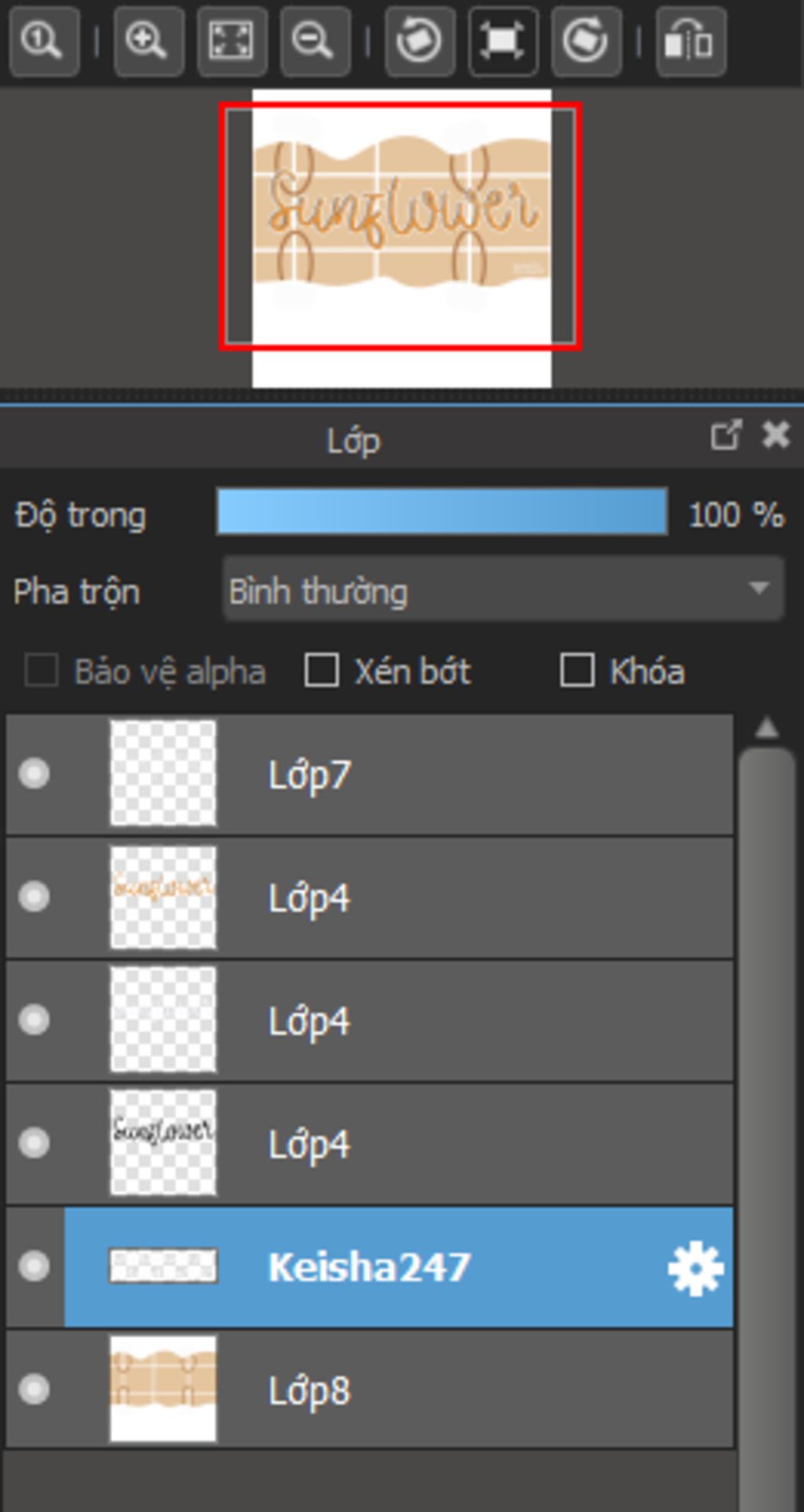Open the Pha trộn blend mode dropdown
804x1512 pixels.
[x=503, y=590]
